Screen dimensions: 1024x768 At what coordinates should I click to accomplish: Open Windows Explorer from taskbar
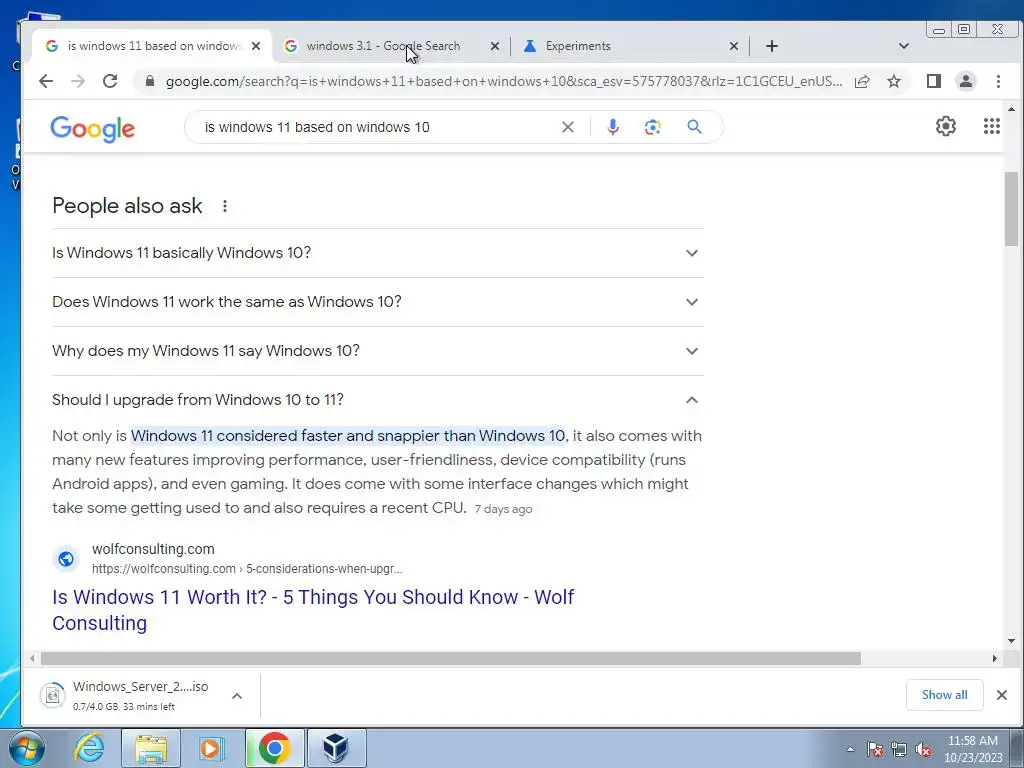pos(151,748)
